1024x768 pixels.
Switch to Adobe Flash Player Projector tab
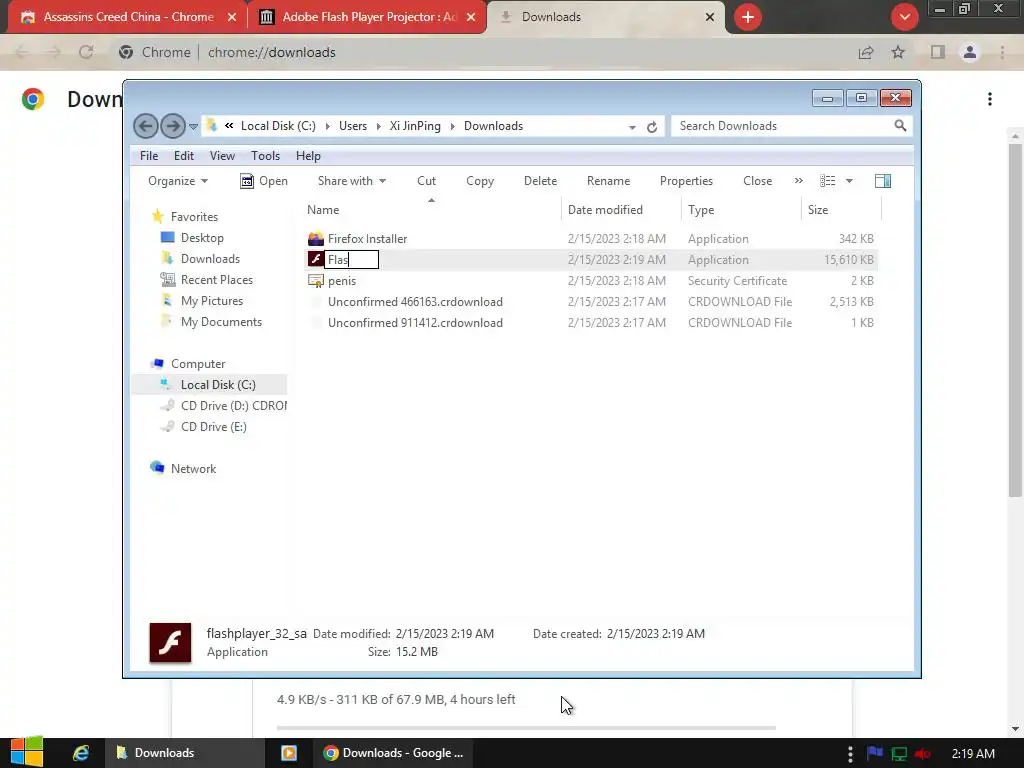click(369, 17)
